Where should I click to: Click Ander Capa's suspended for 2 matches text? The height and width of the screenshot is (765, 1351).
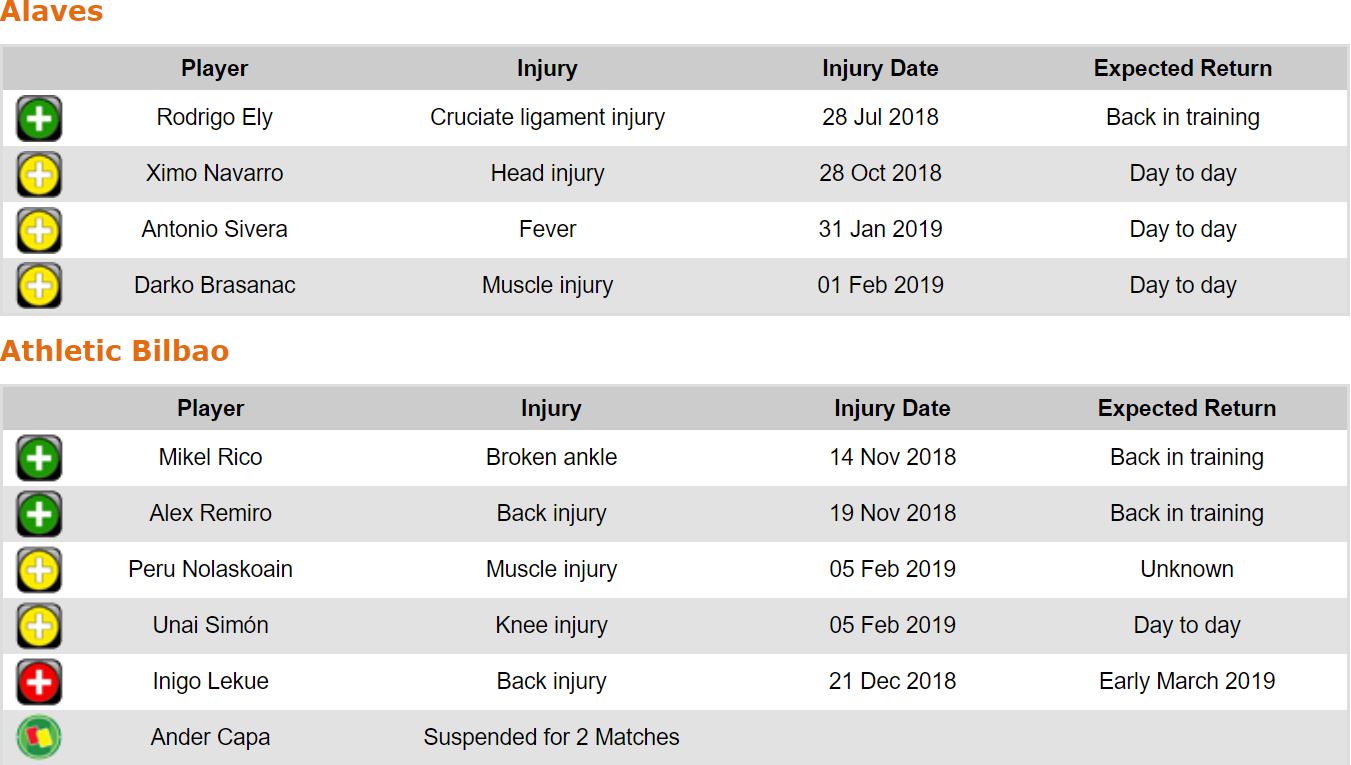click(551, 737)
